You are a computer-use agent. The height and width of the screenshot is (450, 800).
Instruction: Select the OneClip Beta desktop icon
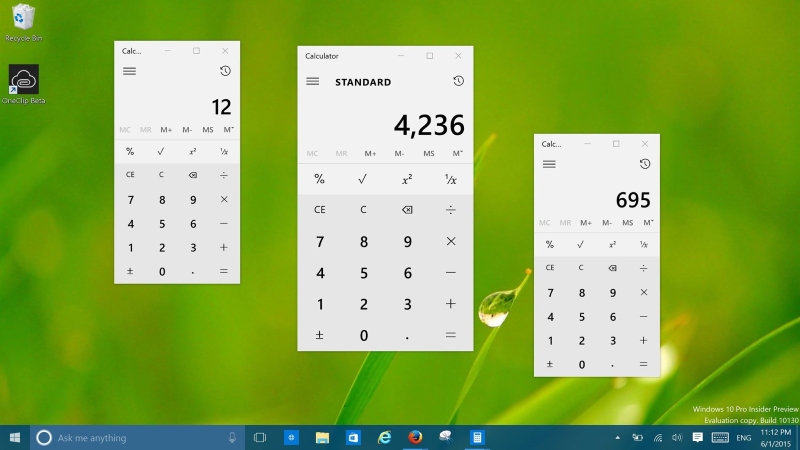pos(24,82)
